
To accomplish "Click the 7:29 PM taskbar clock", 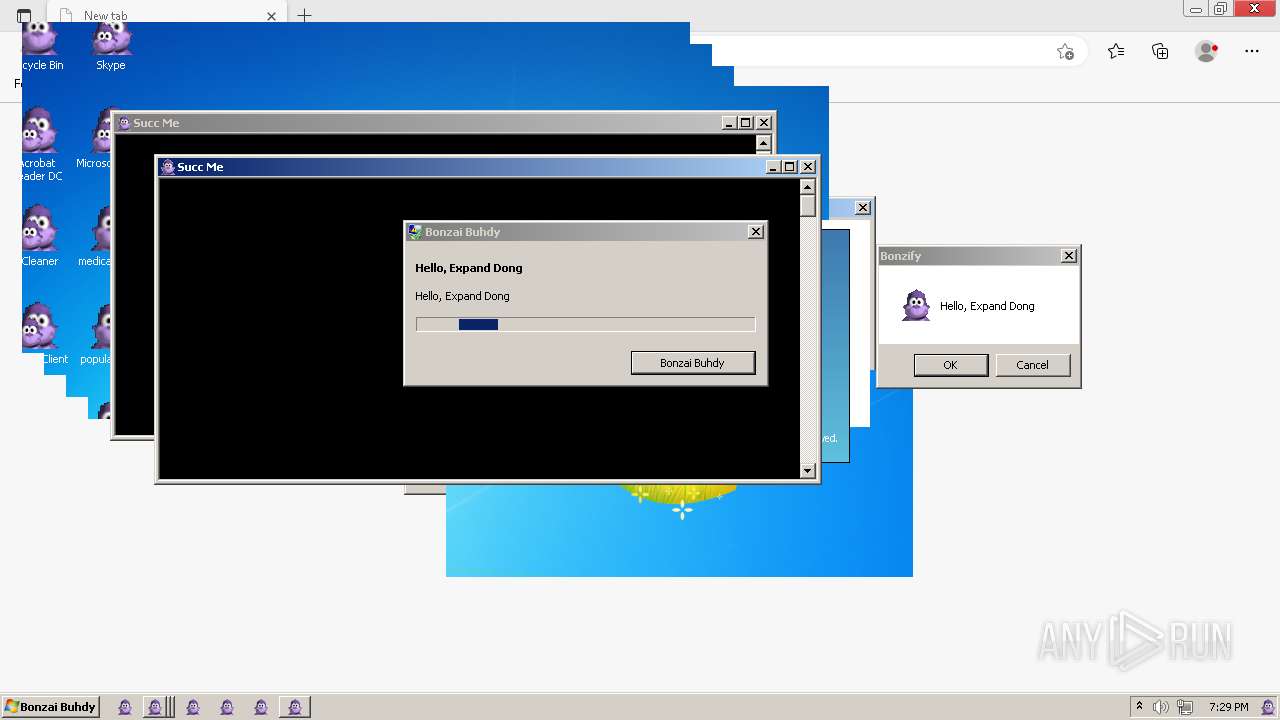I will coord(1228,707).
